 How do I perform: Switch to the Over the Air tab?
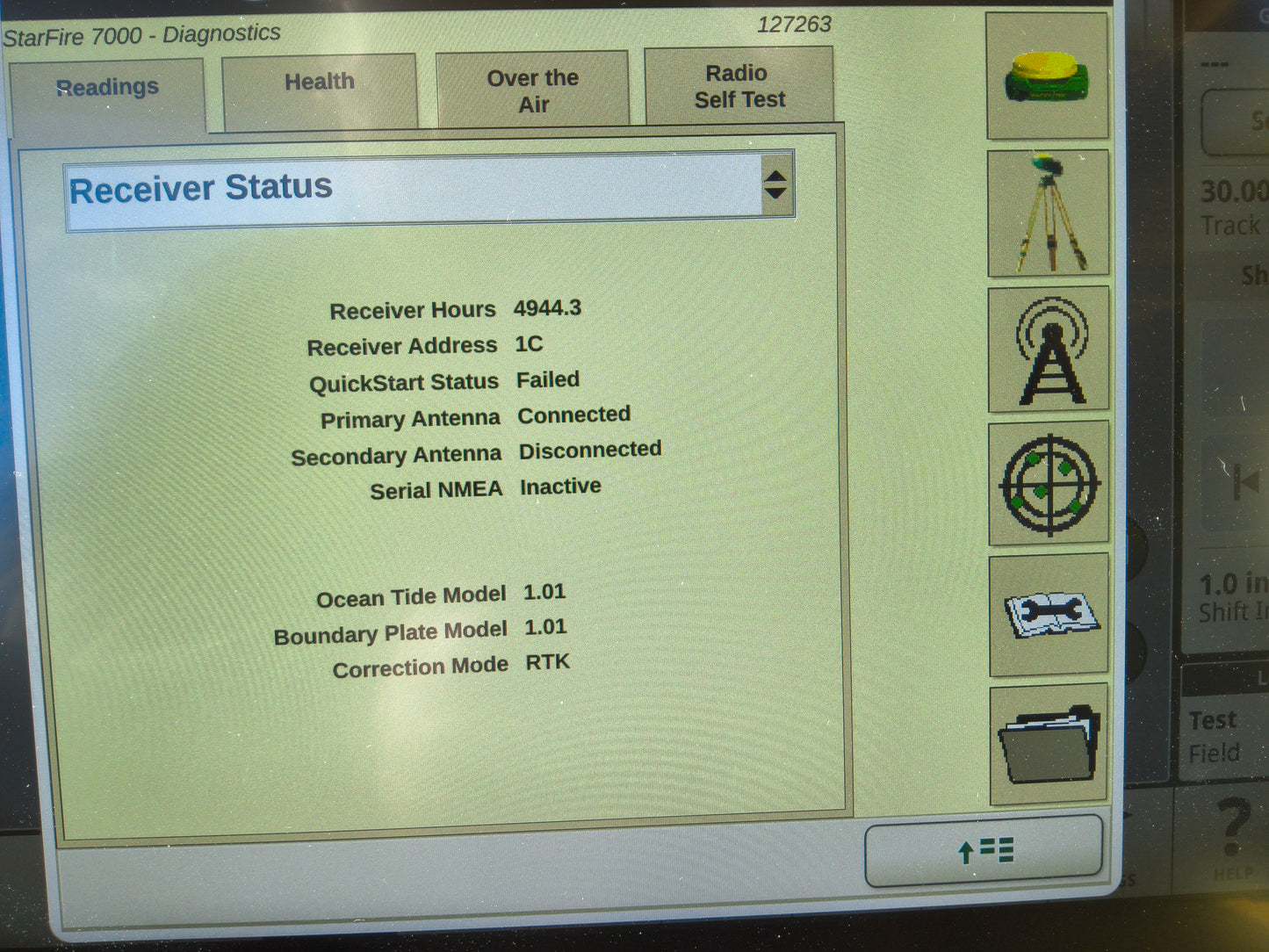(531, 88)
